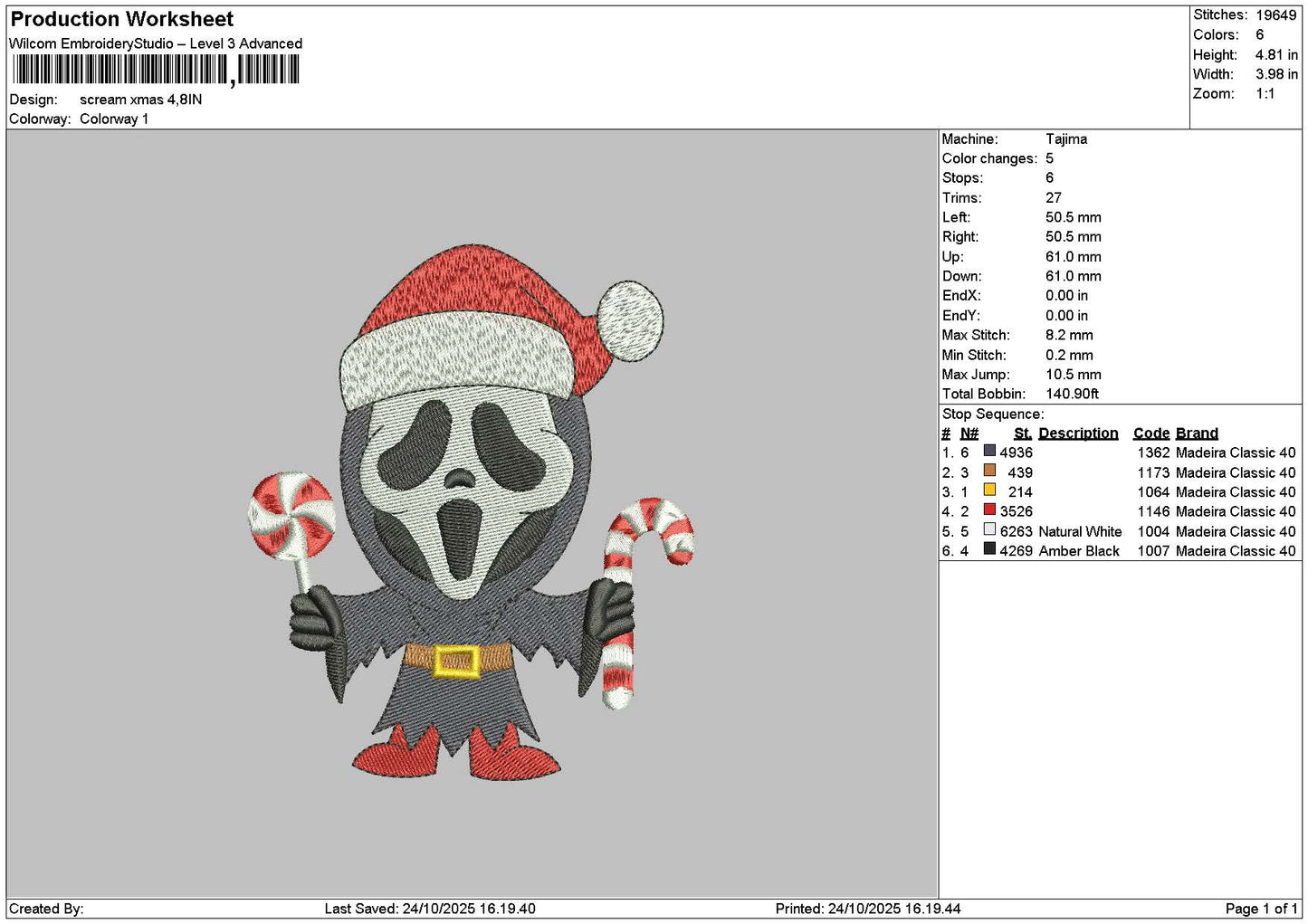The width and height of the screenshot is (1308, 924).
Task: Click the design name 'scream xmas 4,8IN'
Action: (141, 100)
